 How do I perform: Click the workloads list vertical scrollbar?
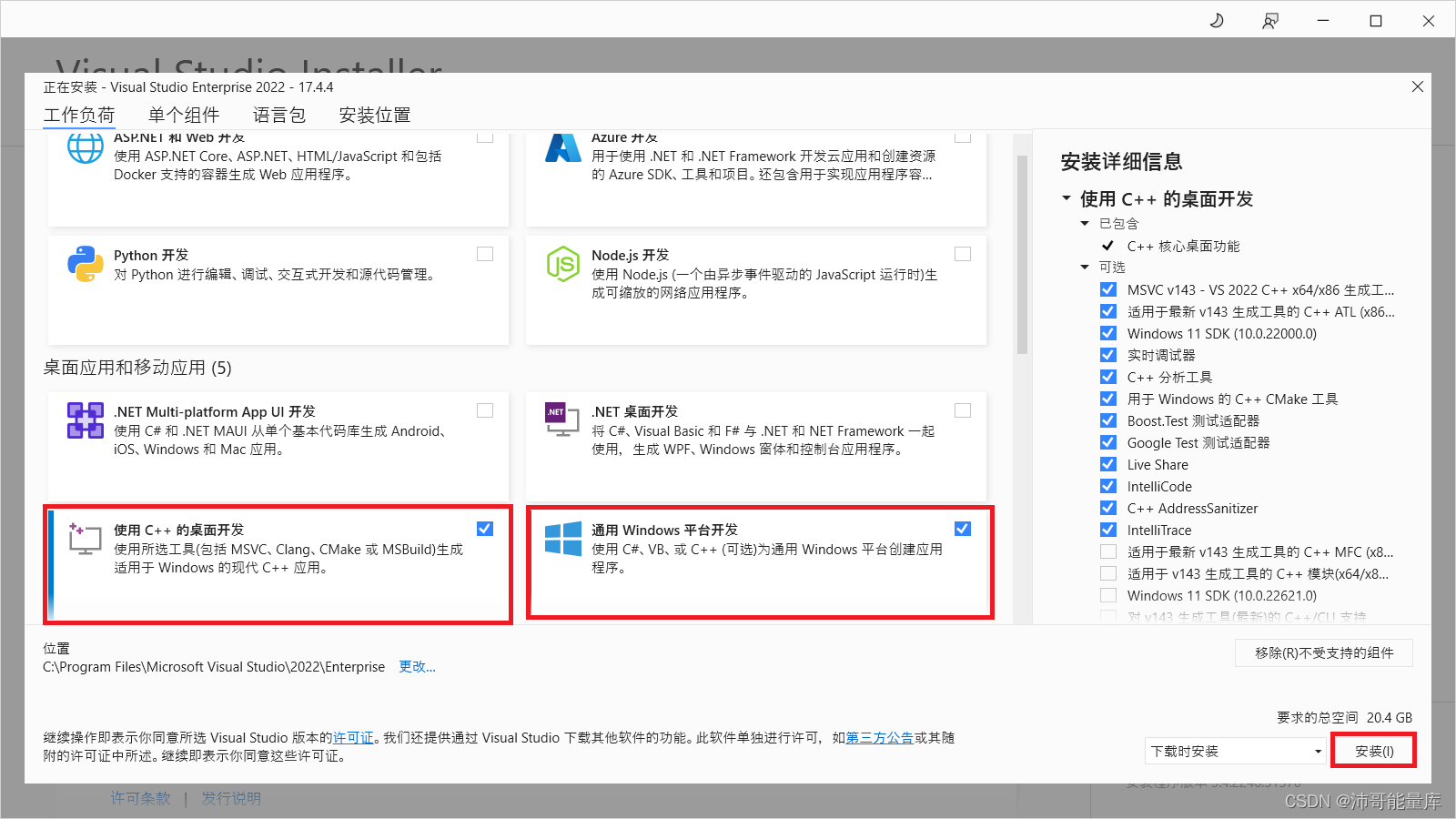coord(1022,255)
